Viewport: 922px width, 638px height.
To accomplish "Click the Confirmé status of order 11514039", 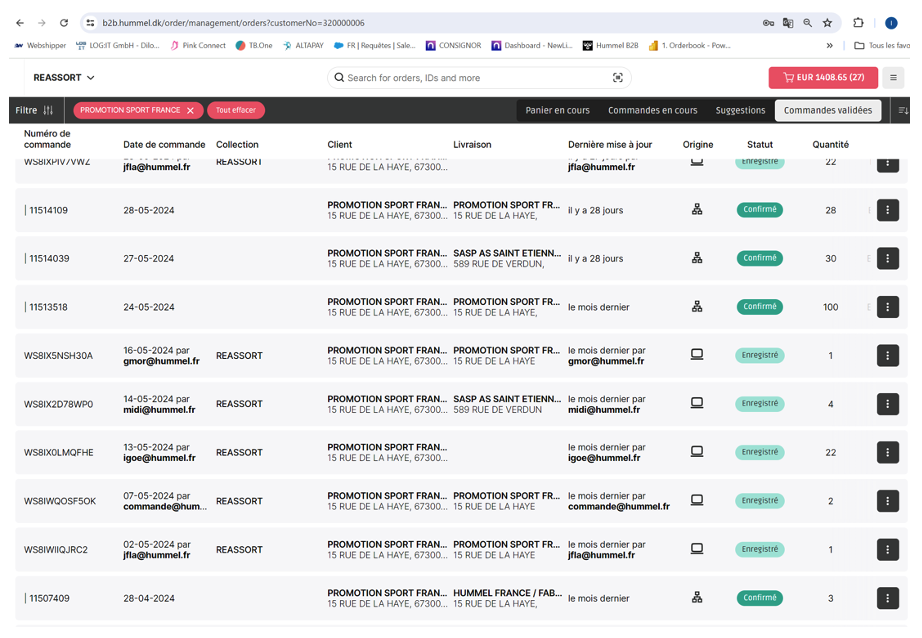I will pyautogui.click(x=760, y=258).
